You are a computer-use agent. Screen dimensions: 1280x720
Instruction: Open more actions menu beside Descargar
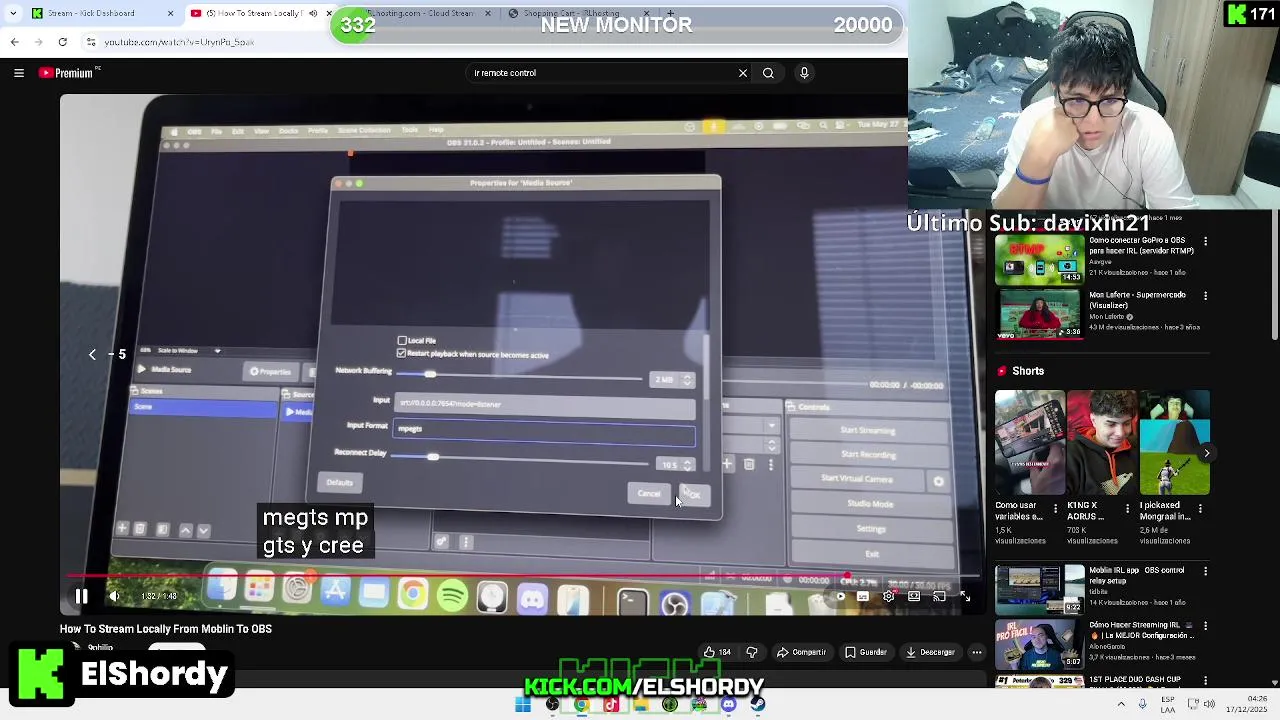[977, 652]
